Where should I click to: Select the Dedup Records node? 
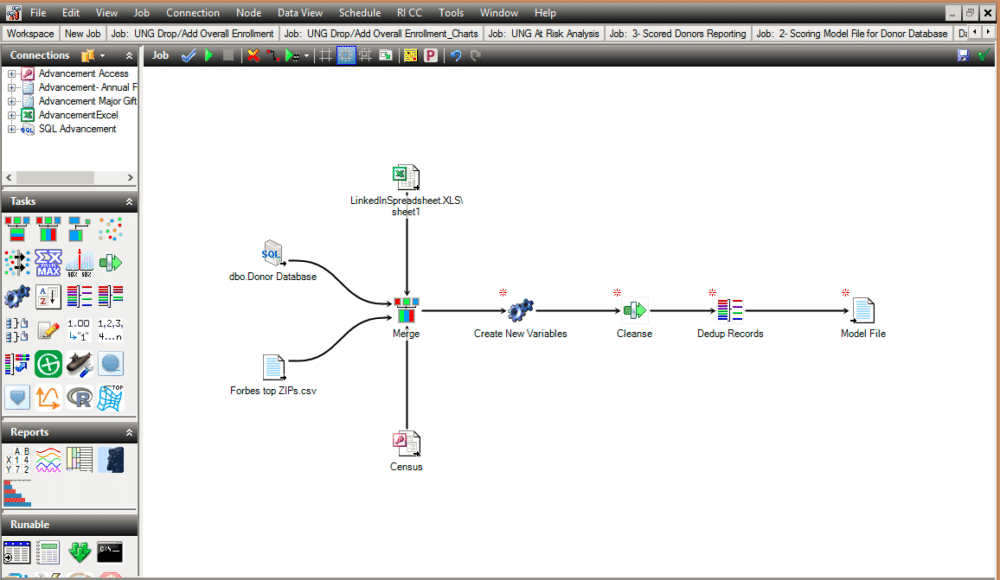point(730,312)
